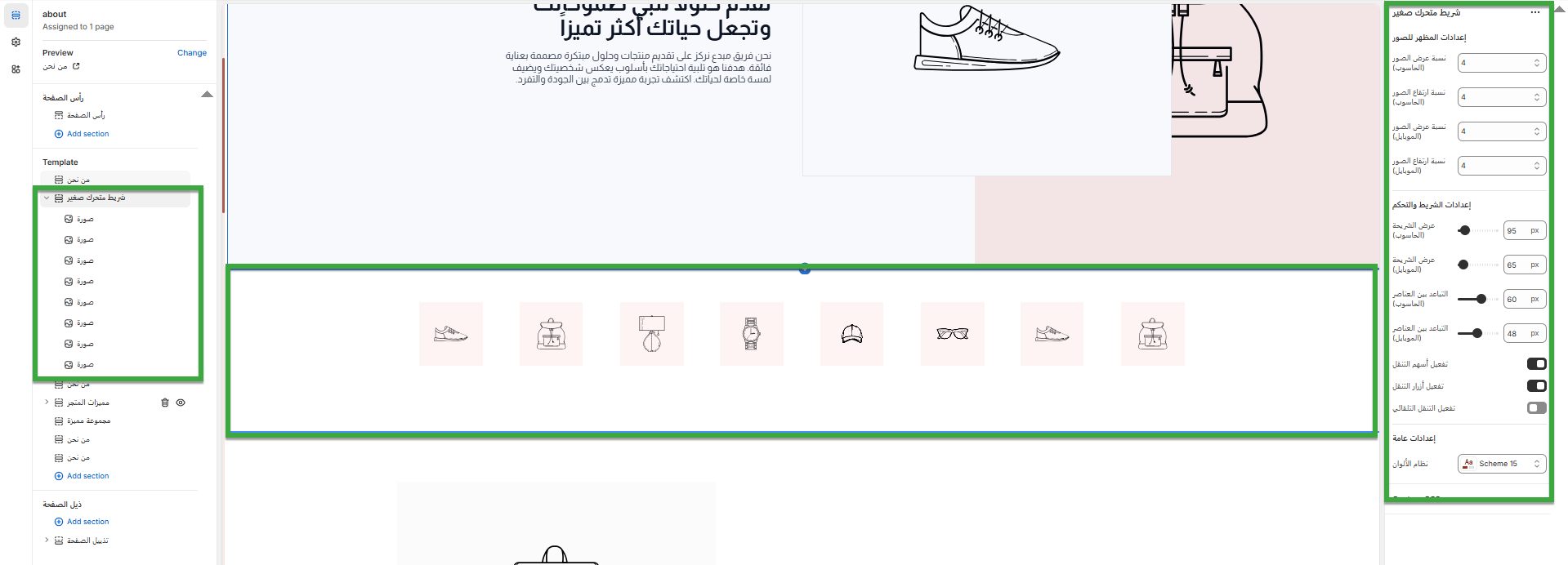Toggle the تفعيل أسهم التنقل switch
The width and height of the screenshot is (1568, 565).
(1536, 364)
